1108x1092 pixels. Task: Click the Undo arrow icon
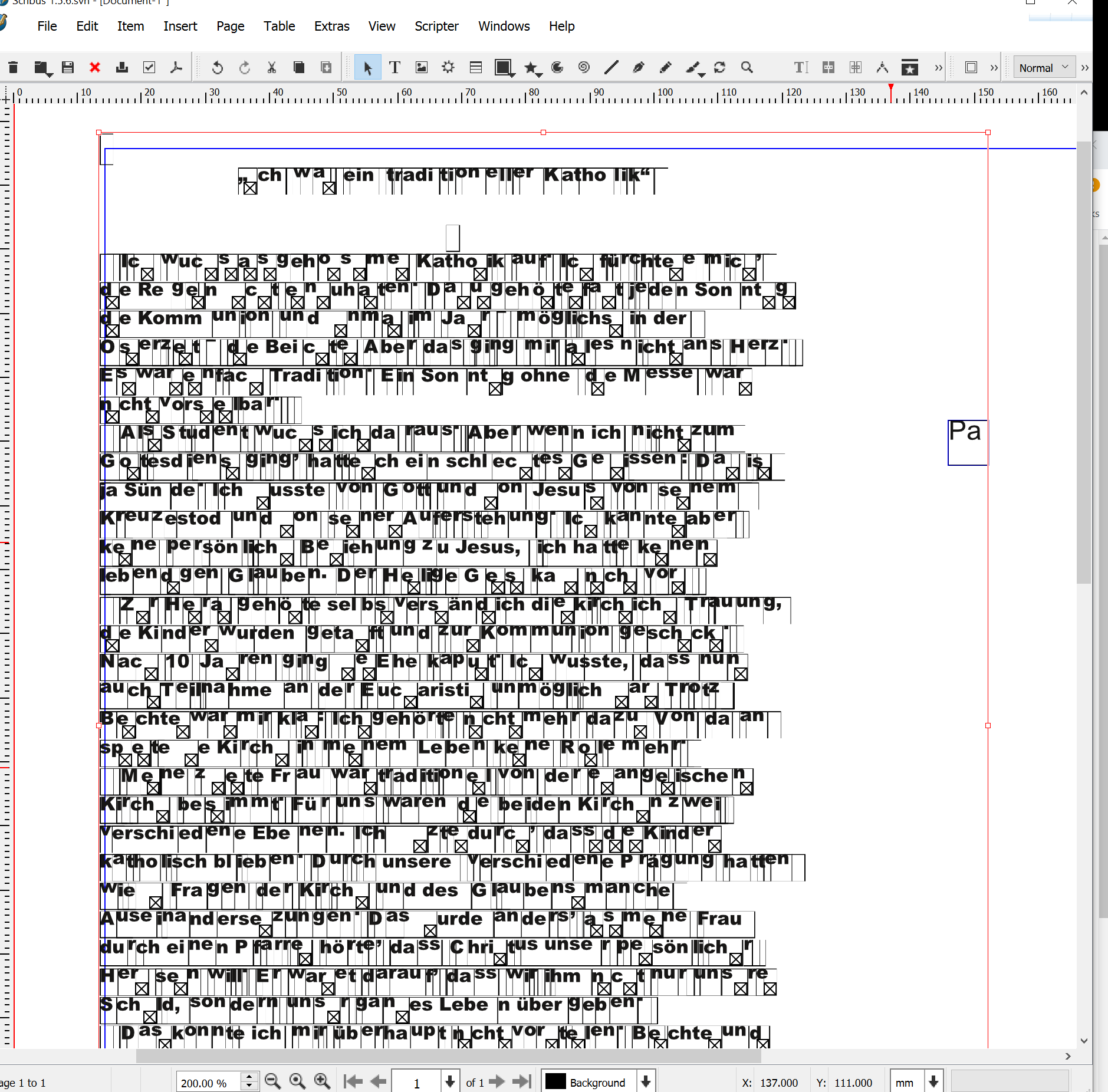tap(217, 68)
